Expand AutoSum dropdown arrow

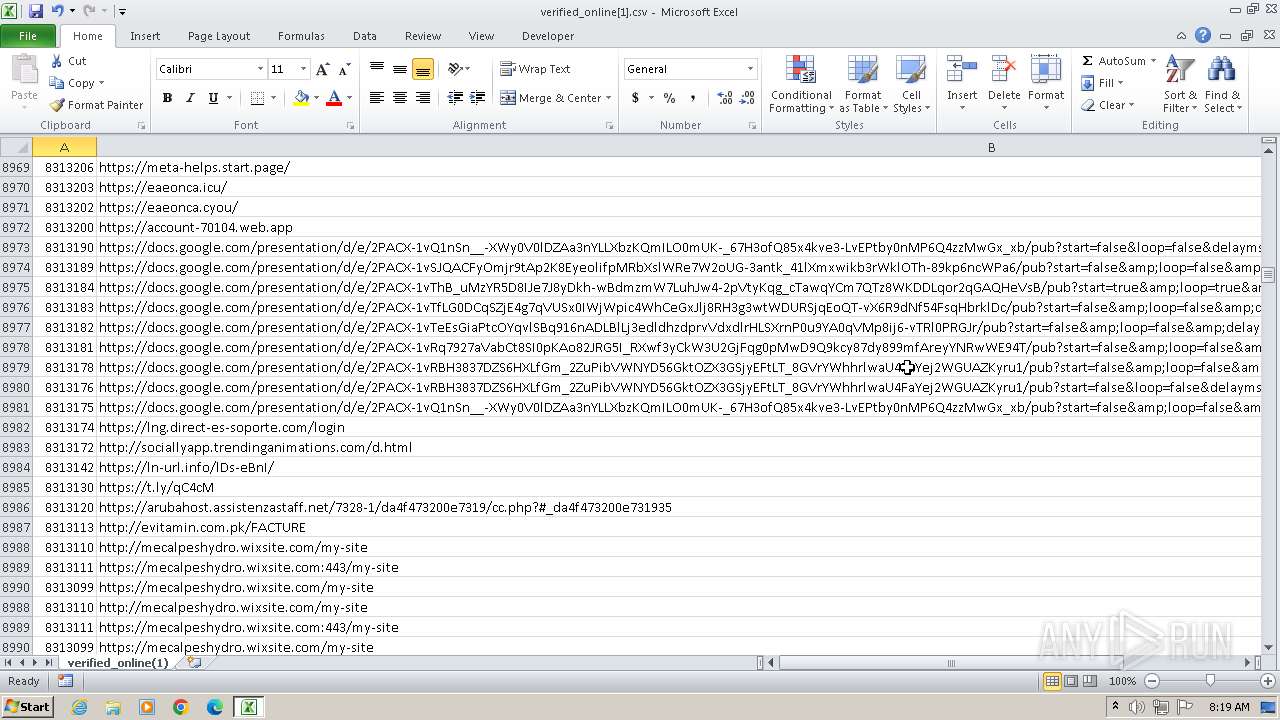(x=1153, y=61)
